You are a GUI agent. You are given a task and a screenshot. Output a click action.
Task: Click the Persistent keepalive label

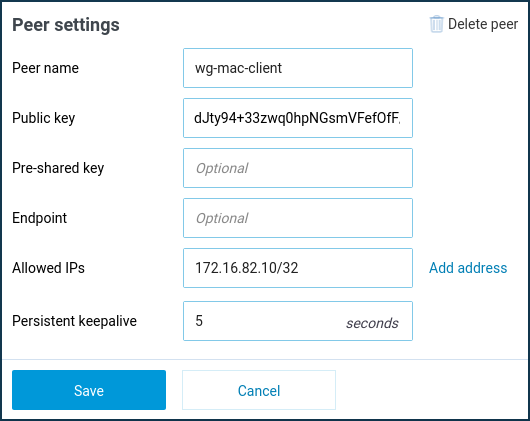click(74, 321)
